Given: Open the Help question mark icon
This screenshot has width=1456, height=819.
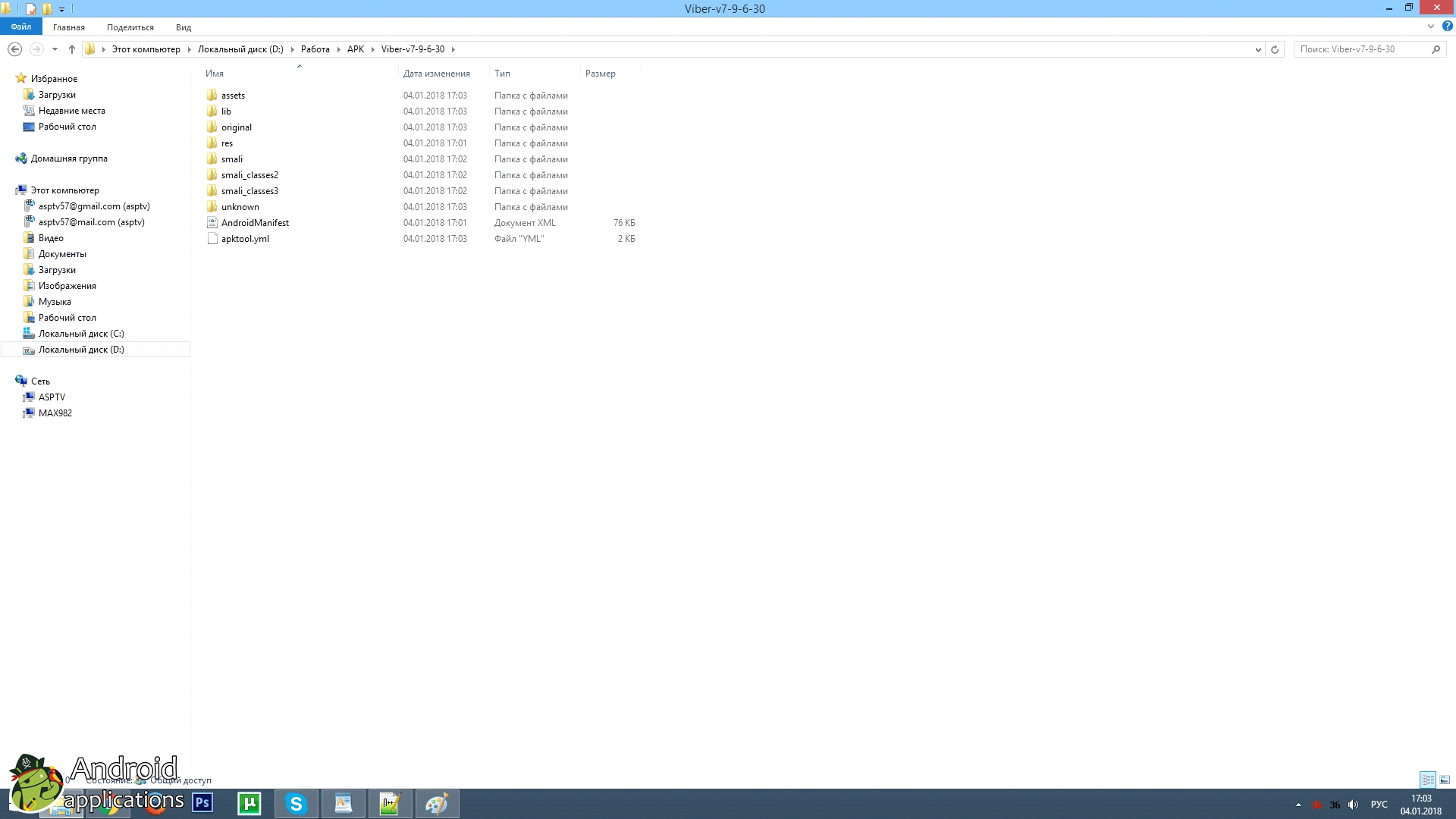Looking at the screenshot, I should click(1447, 27).
